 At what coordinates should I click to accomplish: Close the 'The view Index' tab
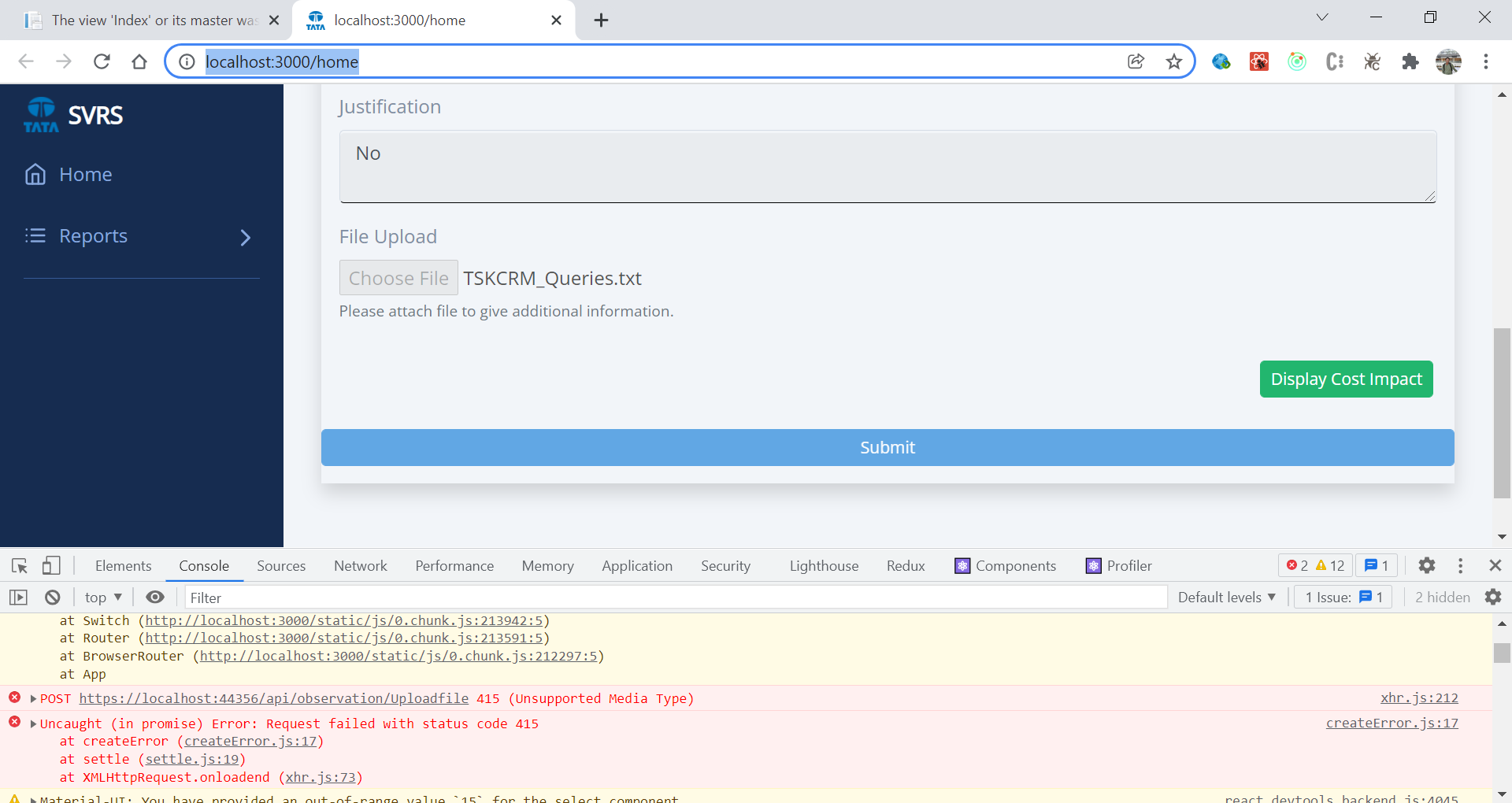[274, 20]
